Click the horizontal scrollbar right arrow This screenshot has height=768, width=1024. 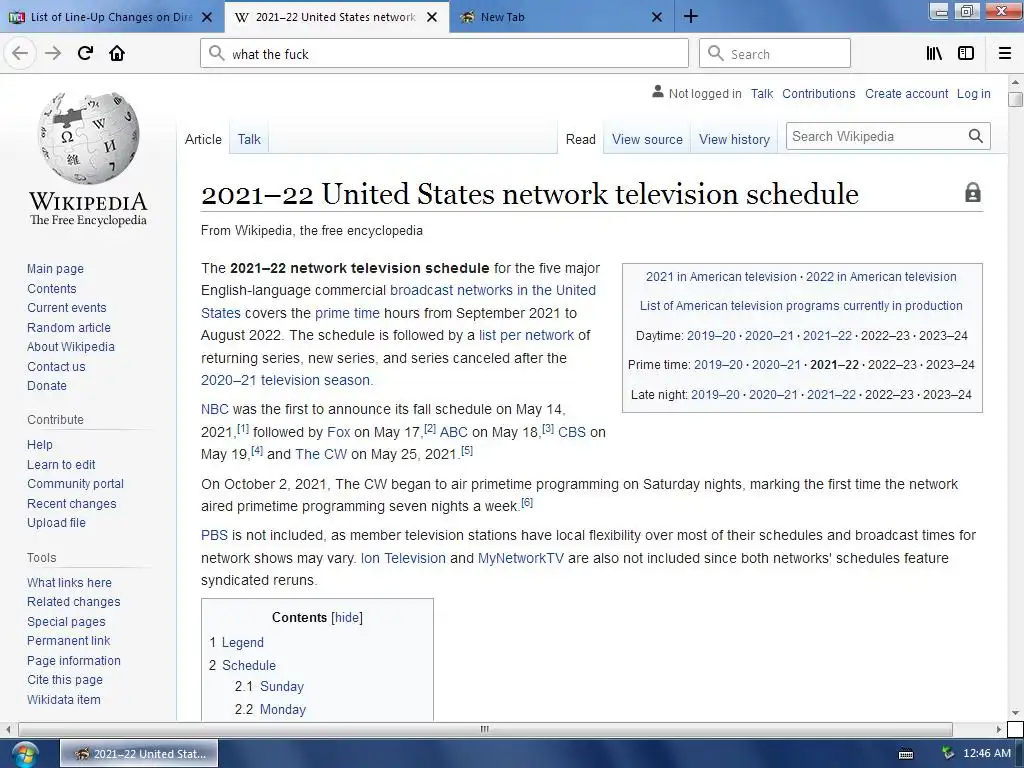coord(999,729)
